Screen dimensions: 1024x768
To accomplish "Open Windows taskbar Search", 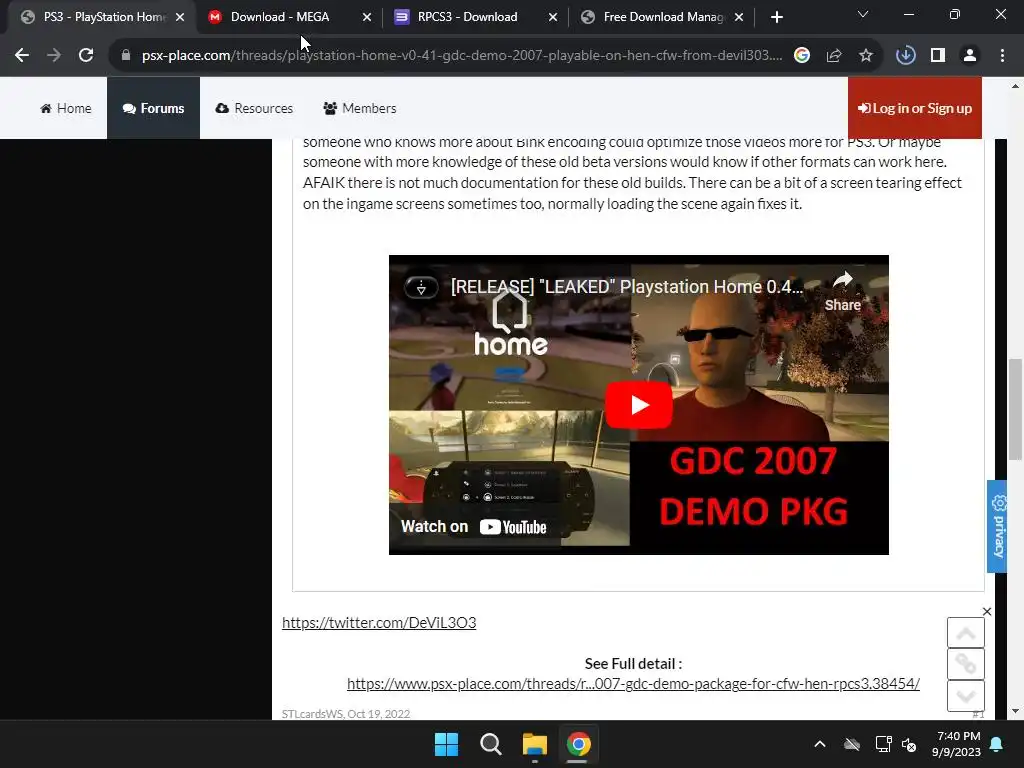I will tap(490, 744).
